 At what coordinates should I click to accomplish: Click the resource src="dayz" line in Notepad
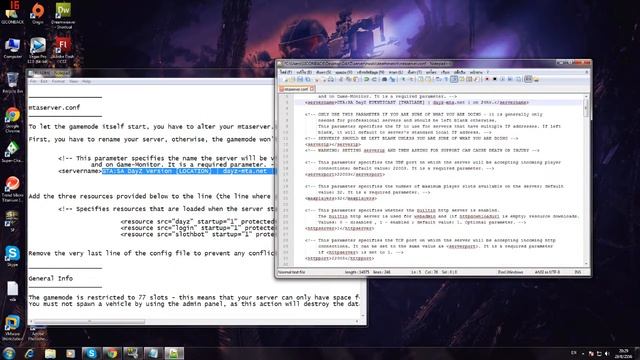point(198,221)
